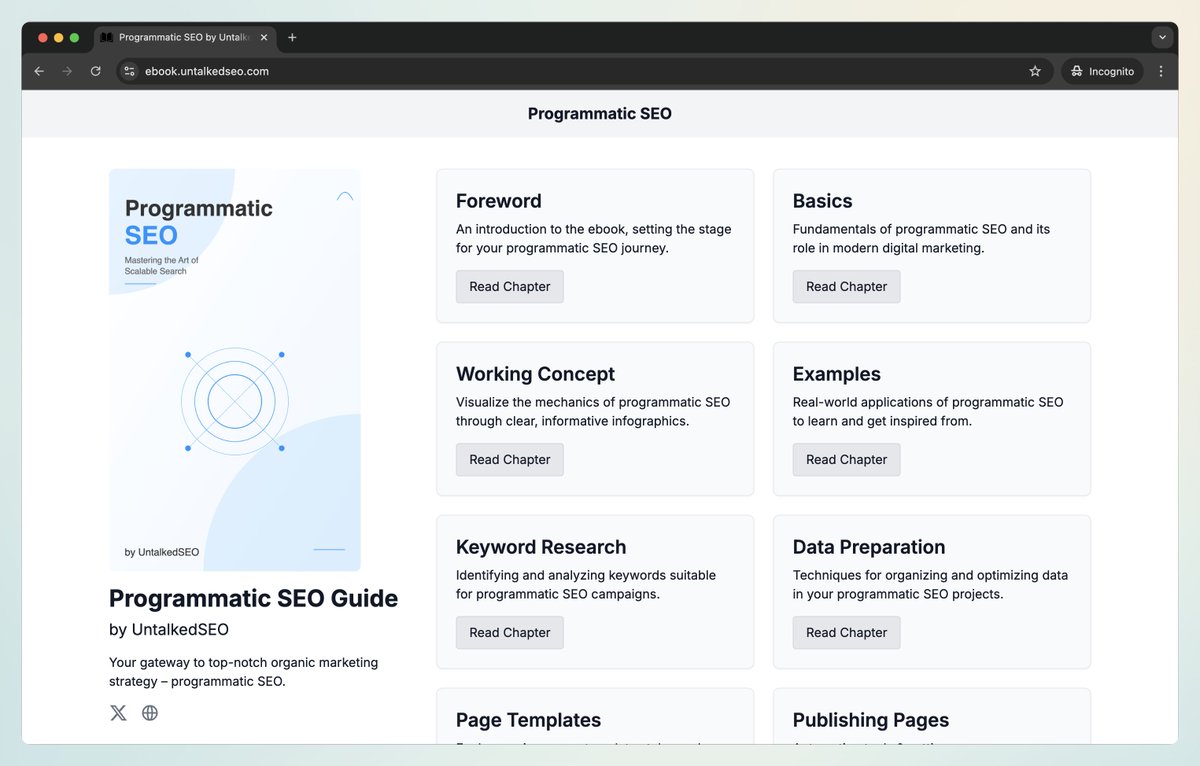Open a new tab with plus icon
This screenshot has height=766, width=1200.
pyautogui.click(x=292, y=37)
